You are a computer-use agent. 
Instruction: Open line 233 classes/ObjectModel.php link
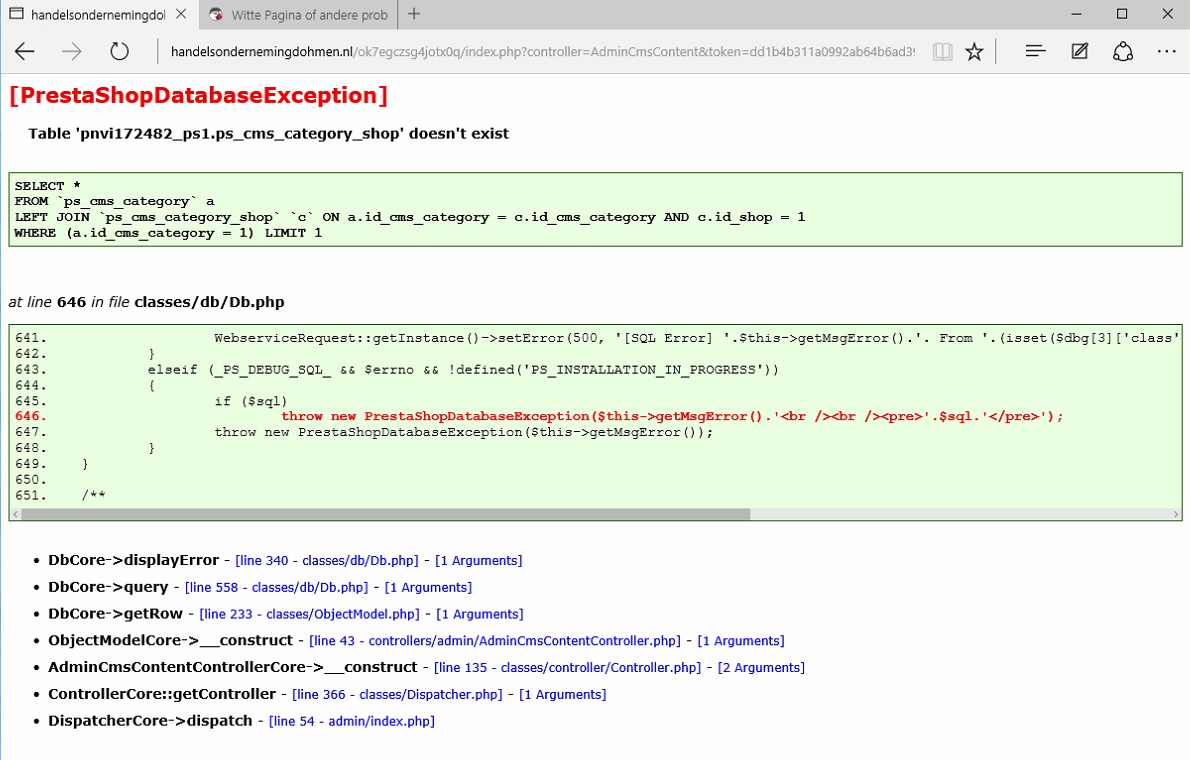click(309, 613)
